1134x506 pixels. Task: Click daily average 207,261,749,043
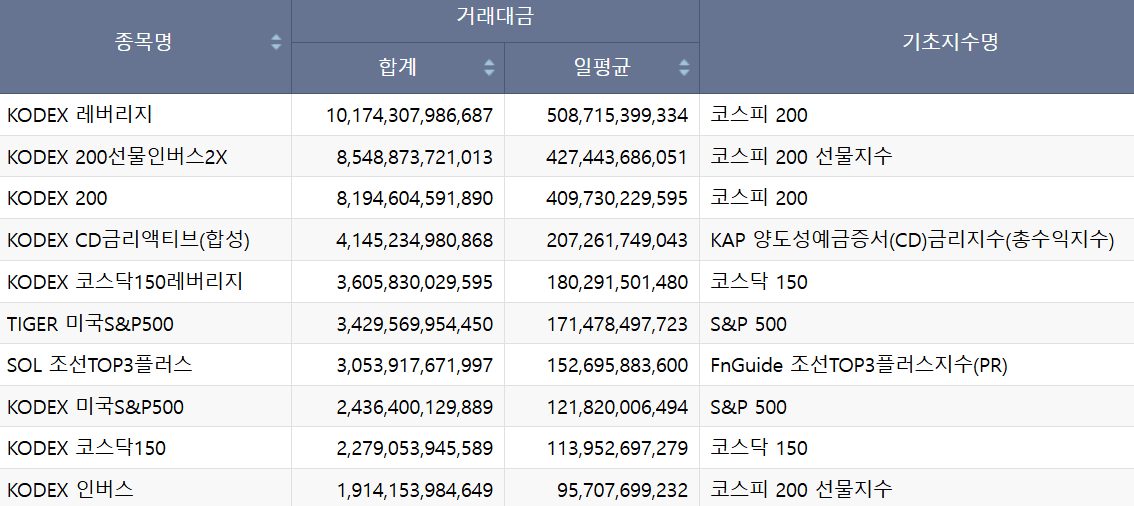(617, 241)
